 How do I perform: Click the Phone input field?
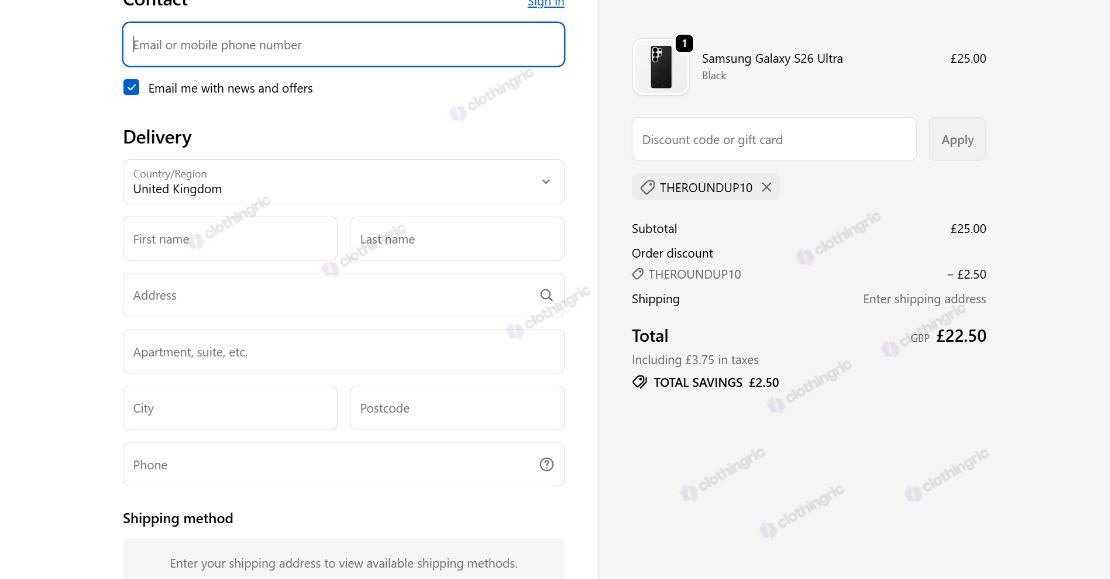click(343, 464)
